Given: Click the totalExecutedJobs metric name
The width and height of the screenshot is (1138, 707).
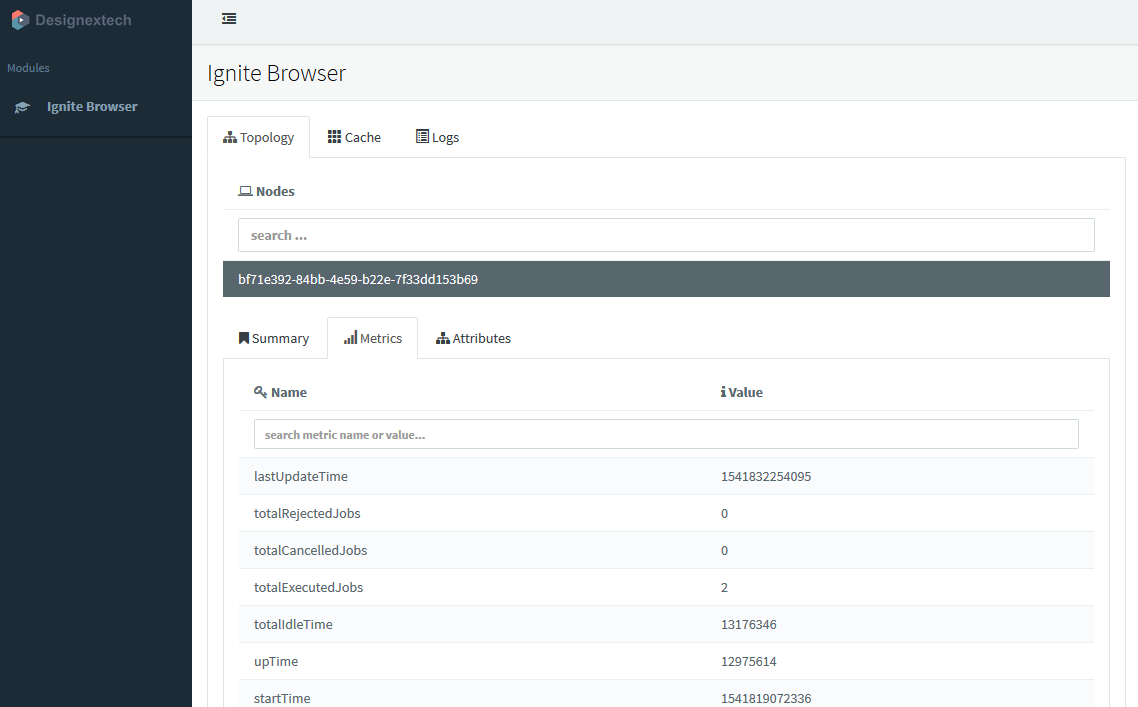Looking at the screenshot, I should 308,588.
